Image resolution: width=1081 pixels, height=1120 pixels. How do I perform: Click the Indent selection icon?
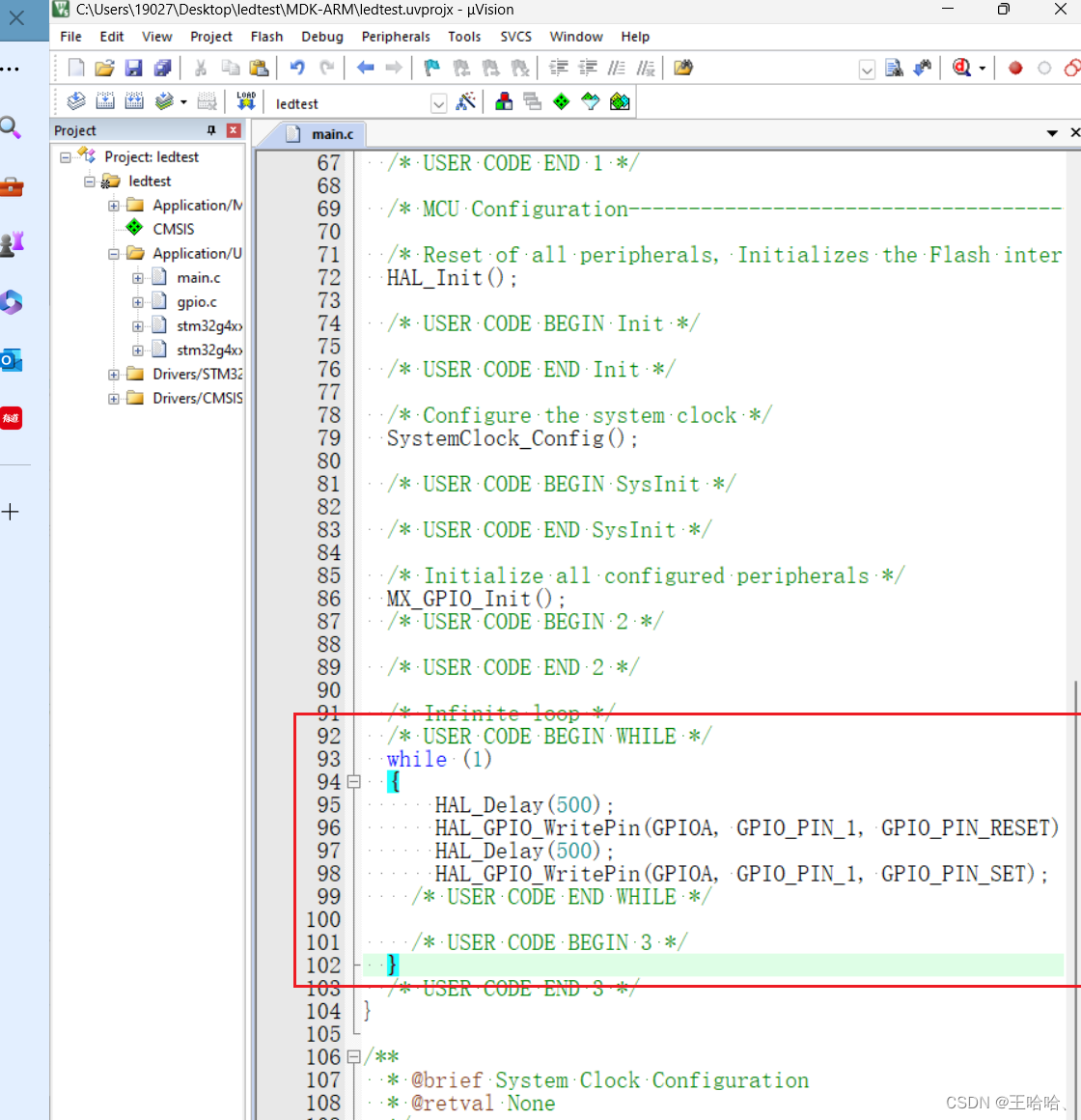point(558,68)
